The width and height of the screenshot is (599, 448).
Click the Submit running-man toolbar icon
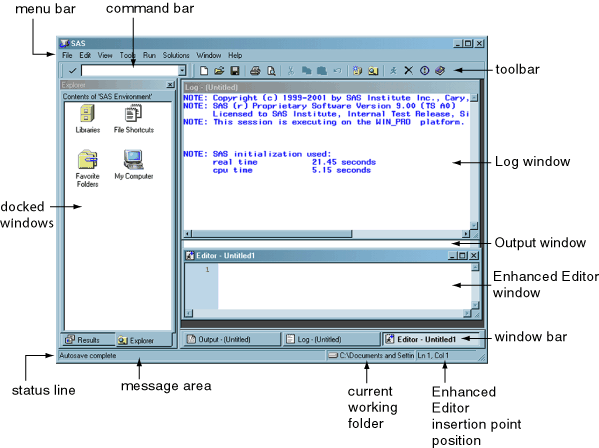(393, 71)
